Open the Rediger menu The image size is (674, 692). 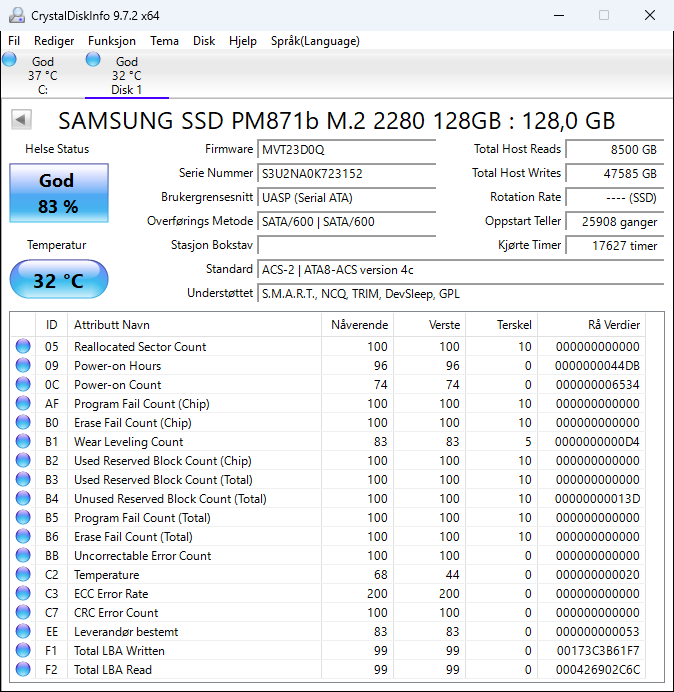(54, 41)
